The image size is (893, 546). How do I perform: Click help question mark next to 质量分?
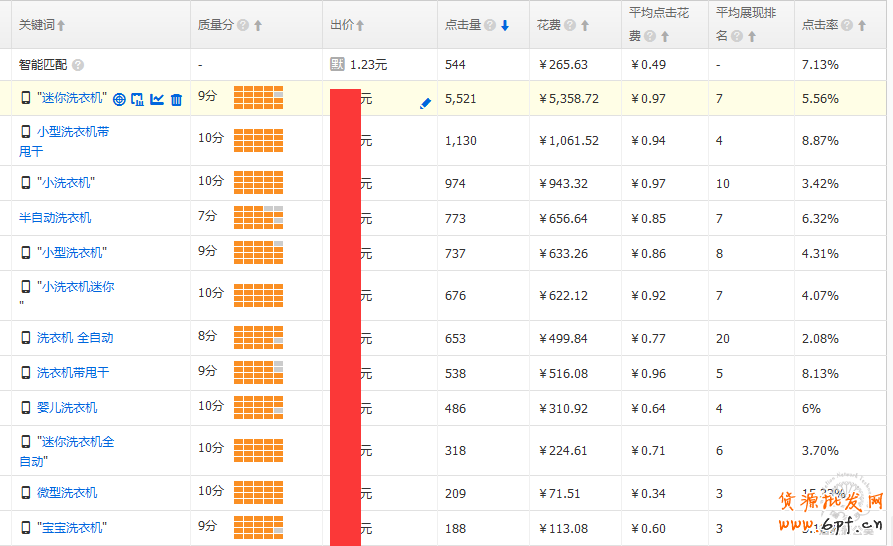pos(243,25)
